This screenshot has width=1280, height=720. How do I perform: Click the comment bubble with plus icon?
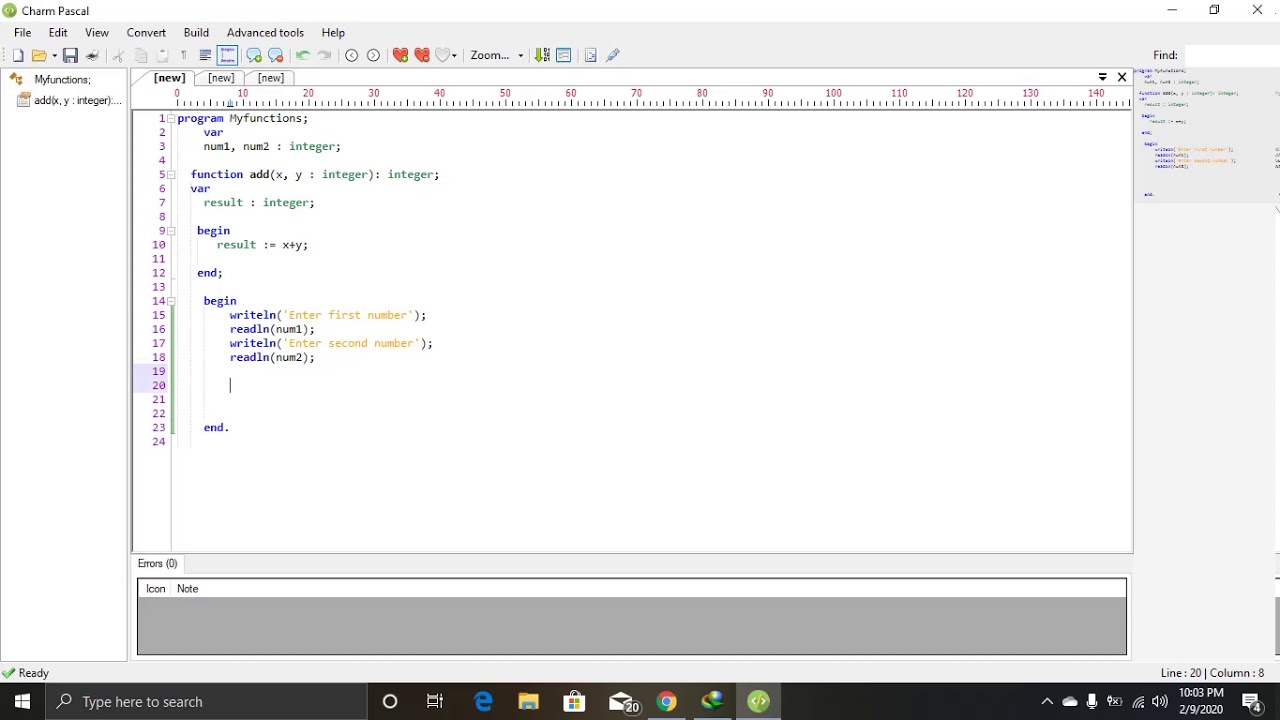click(254, 56)
